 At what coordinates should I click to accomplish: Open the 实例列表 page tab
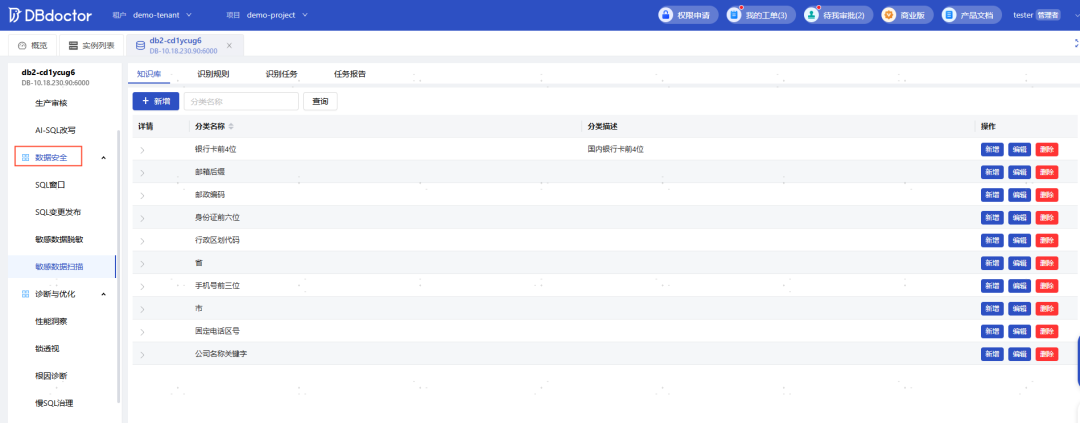pos(92,45)
